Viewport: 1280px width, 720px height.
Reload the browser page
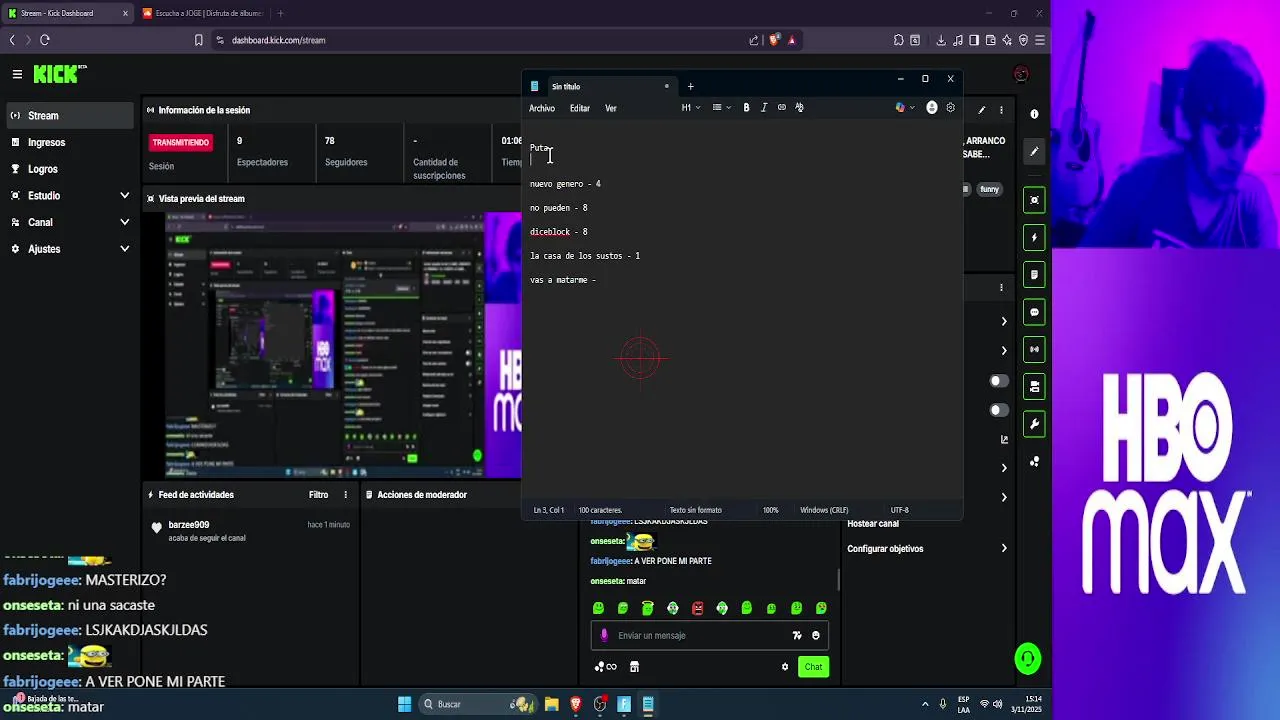tap(45, 40)
